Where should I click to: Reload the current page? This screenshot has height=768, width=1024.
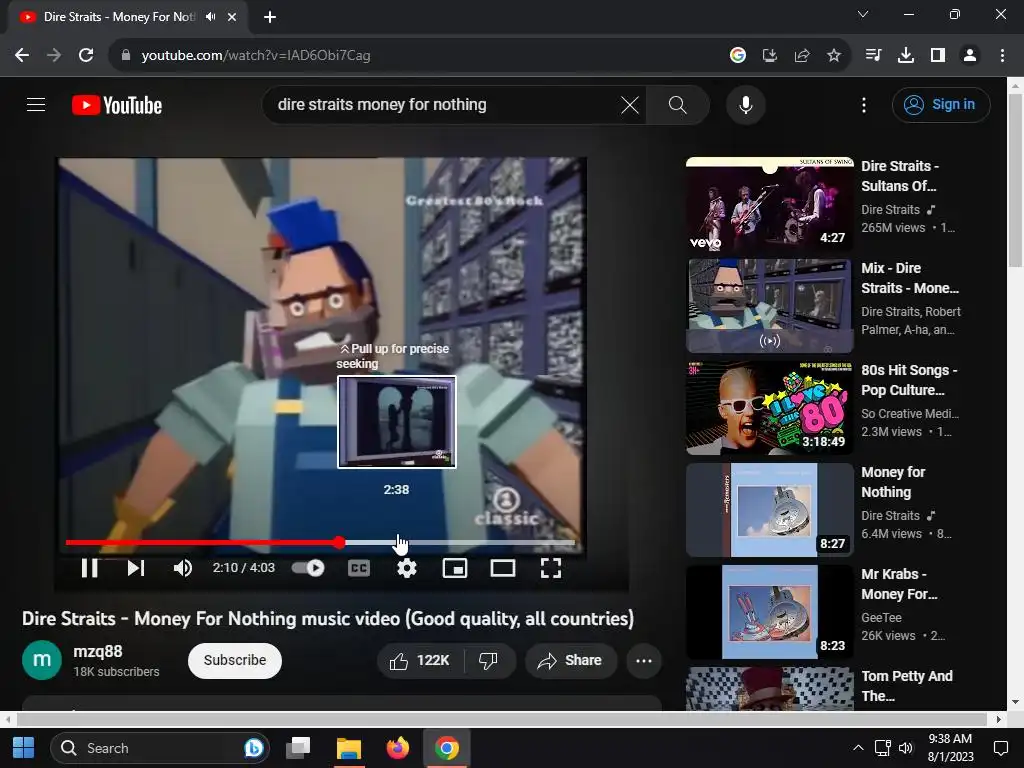click(86, 56)
